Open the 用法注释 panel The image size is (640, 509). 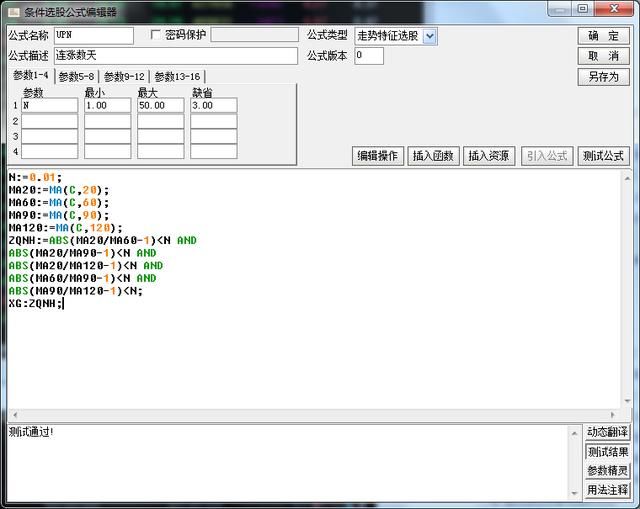607,490
